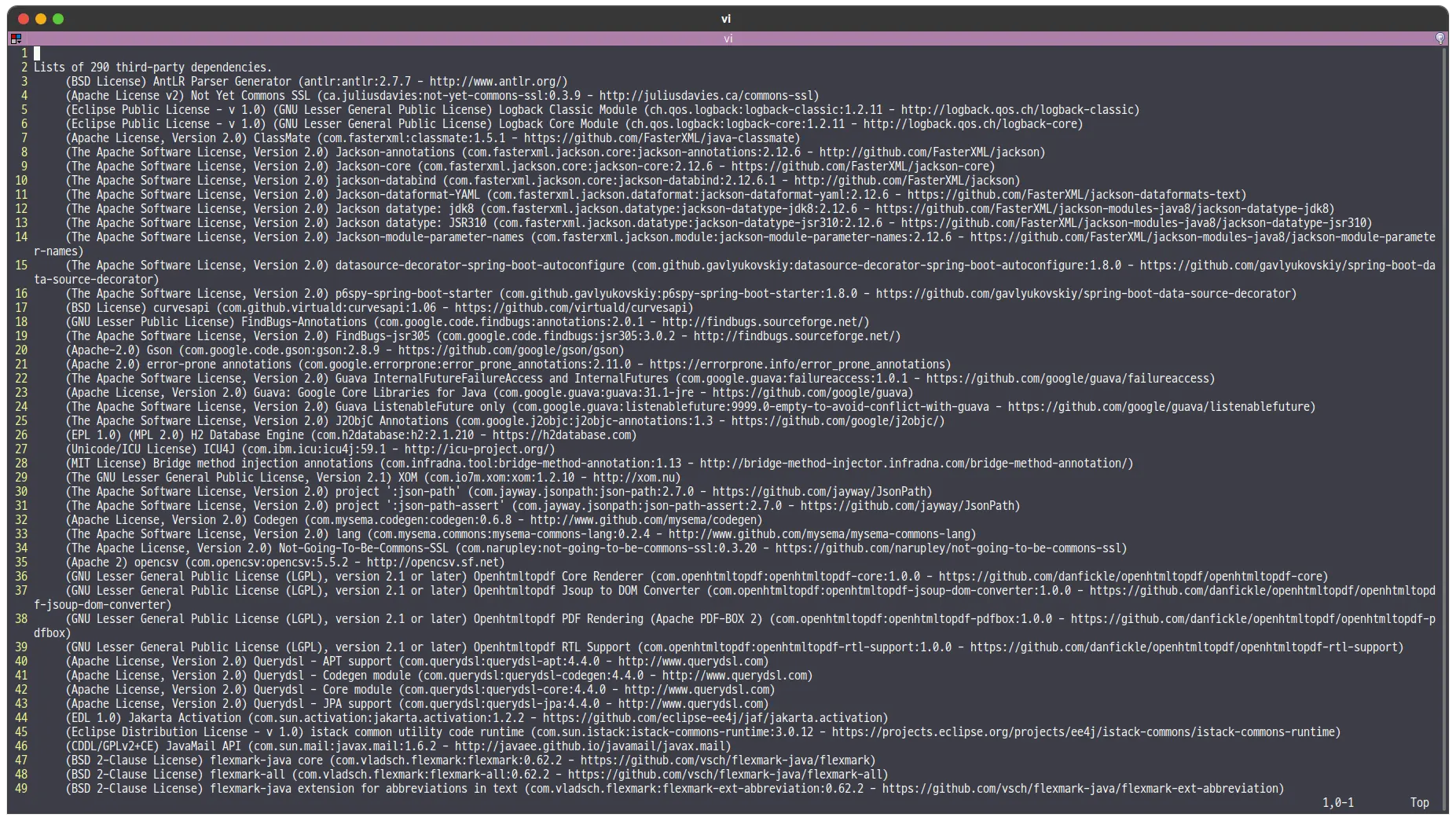Click 'flexmark-java extension for abbreviations in text'
Image resolution: width=1456 pixels, height=821 pixels.
364,789
